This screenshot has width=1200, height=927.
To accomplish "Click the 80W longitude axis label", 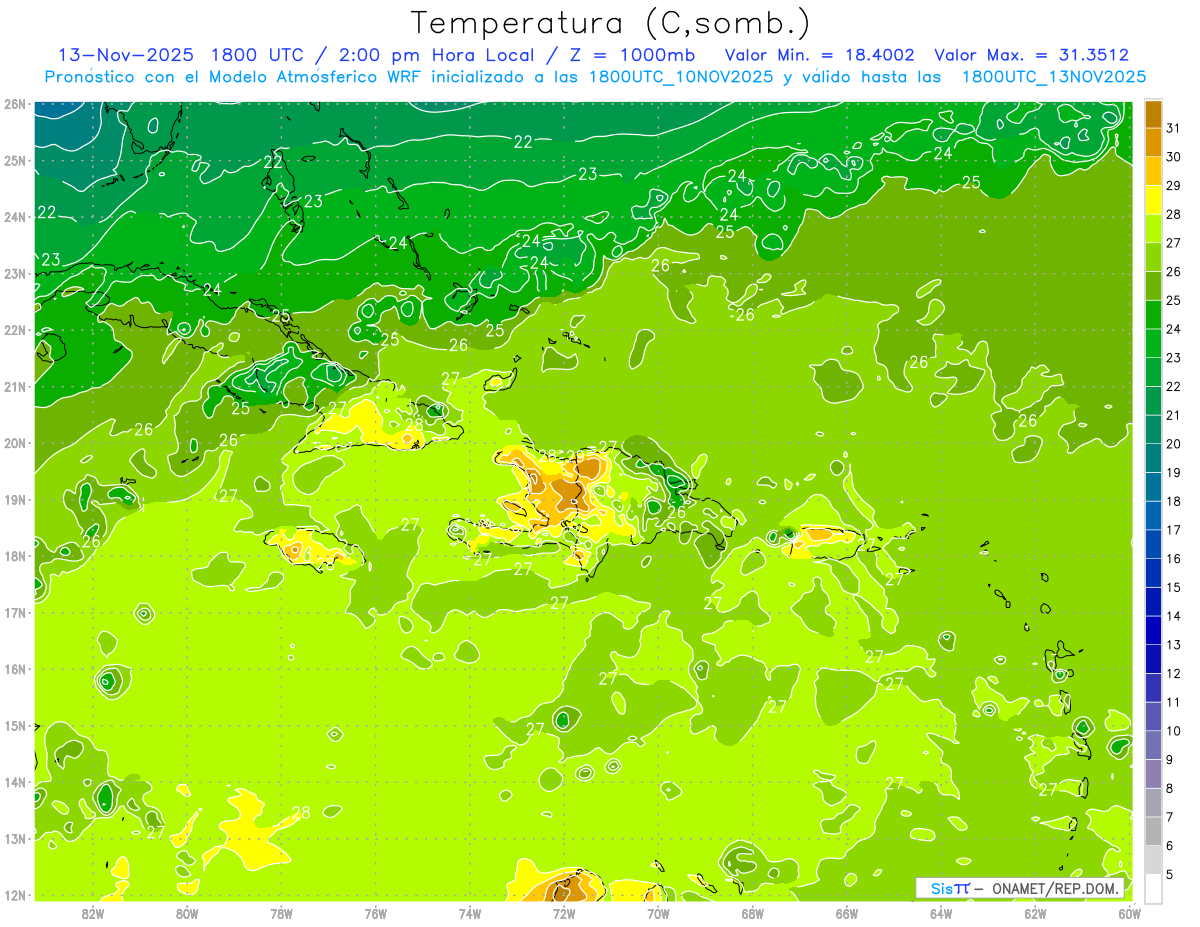I will 187,913.
